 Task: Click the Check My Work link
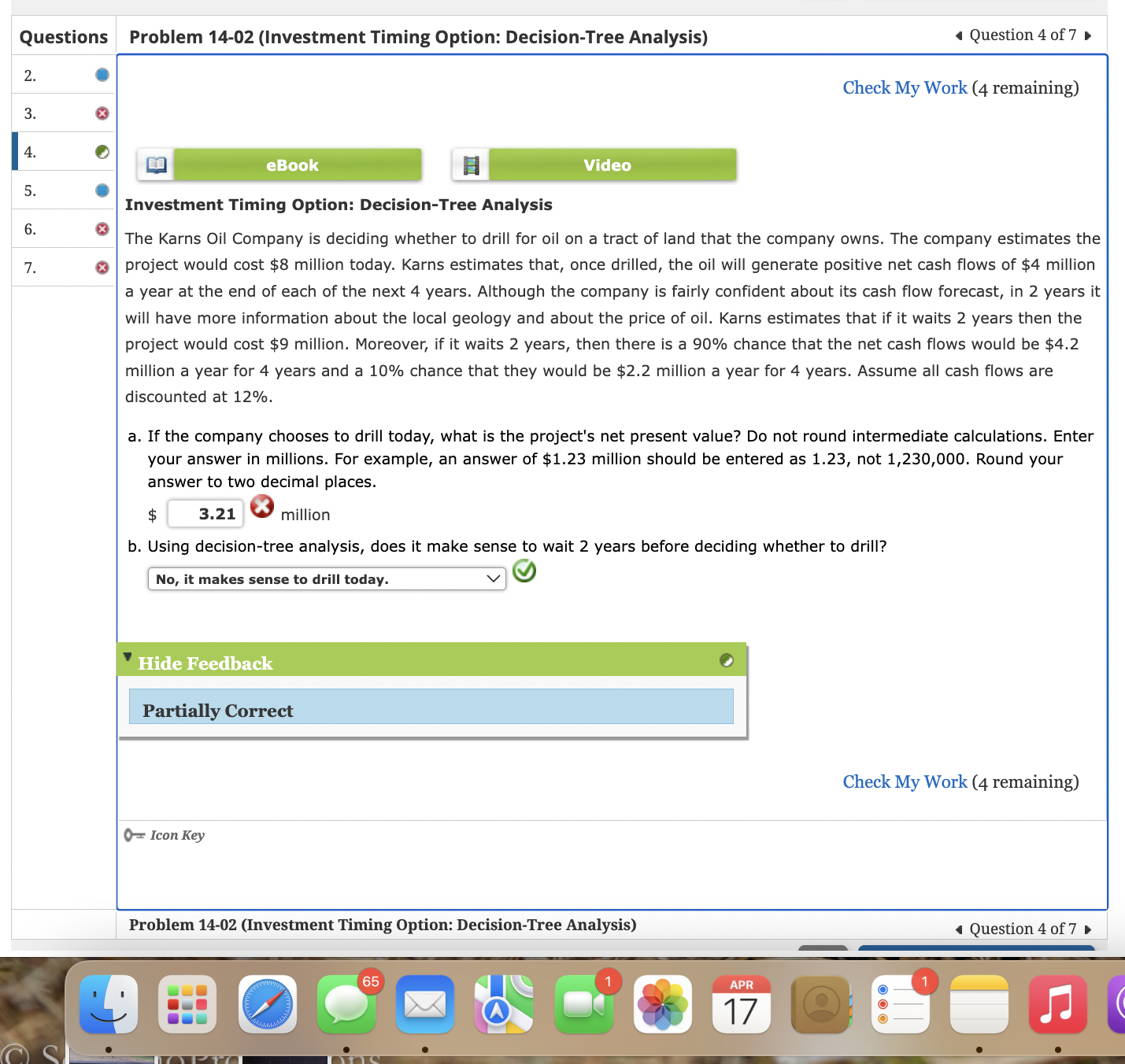[904, 87]
